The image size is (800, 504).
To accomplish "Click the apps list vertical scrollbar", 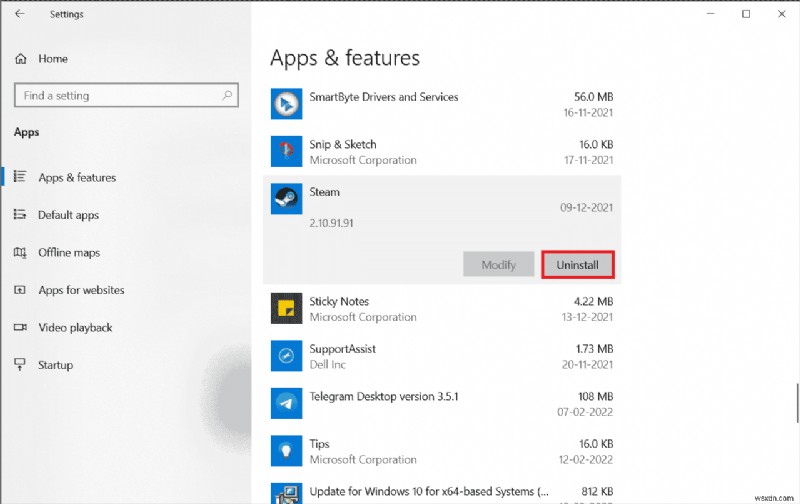I will [797, 403].
